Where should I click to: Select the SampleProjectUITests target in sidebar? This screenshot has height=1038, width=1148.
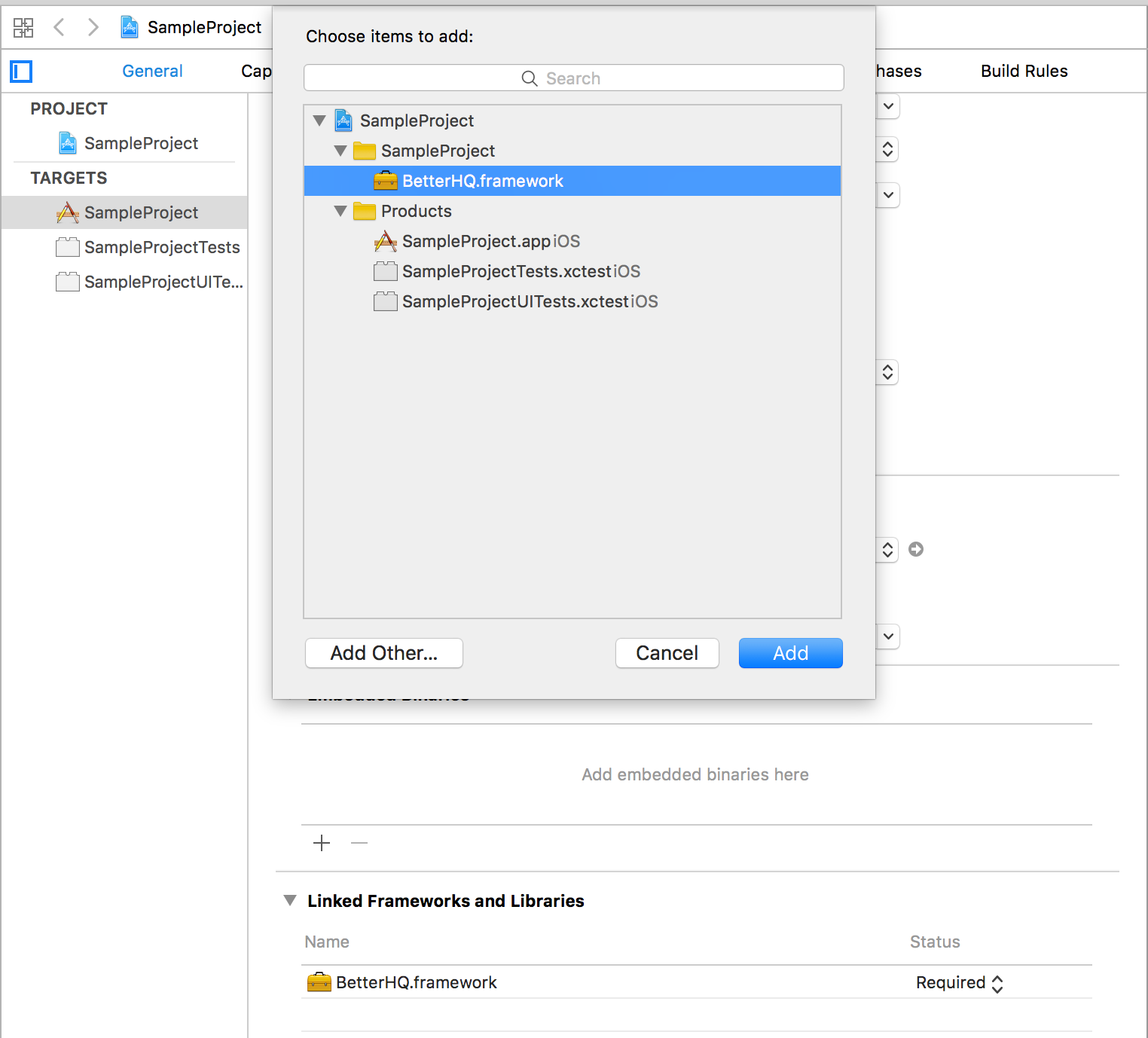click(x=124, y=282)
